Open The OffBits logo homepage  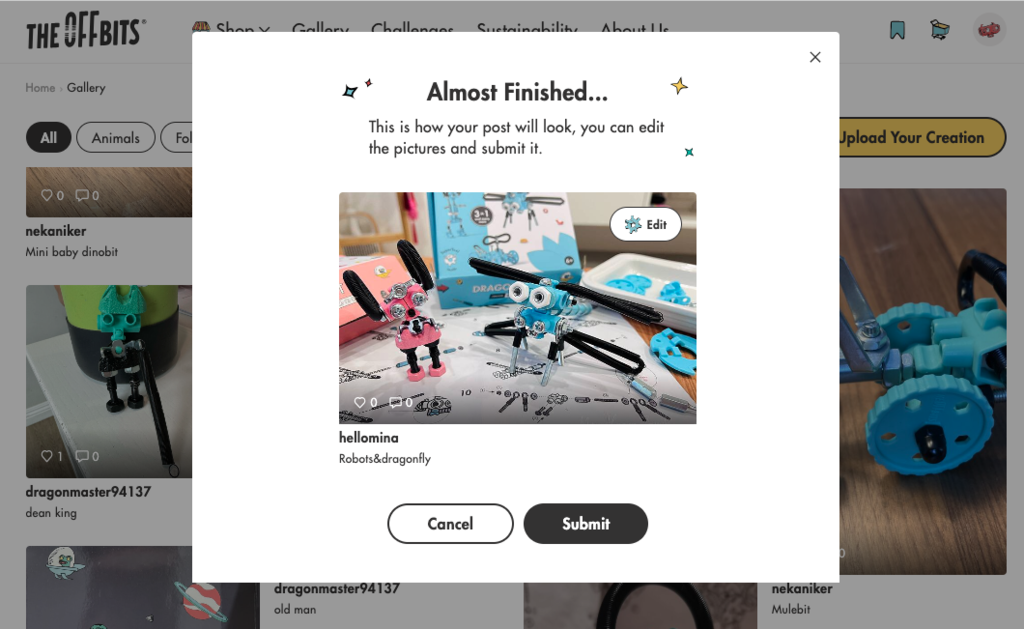coord(86,30)
